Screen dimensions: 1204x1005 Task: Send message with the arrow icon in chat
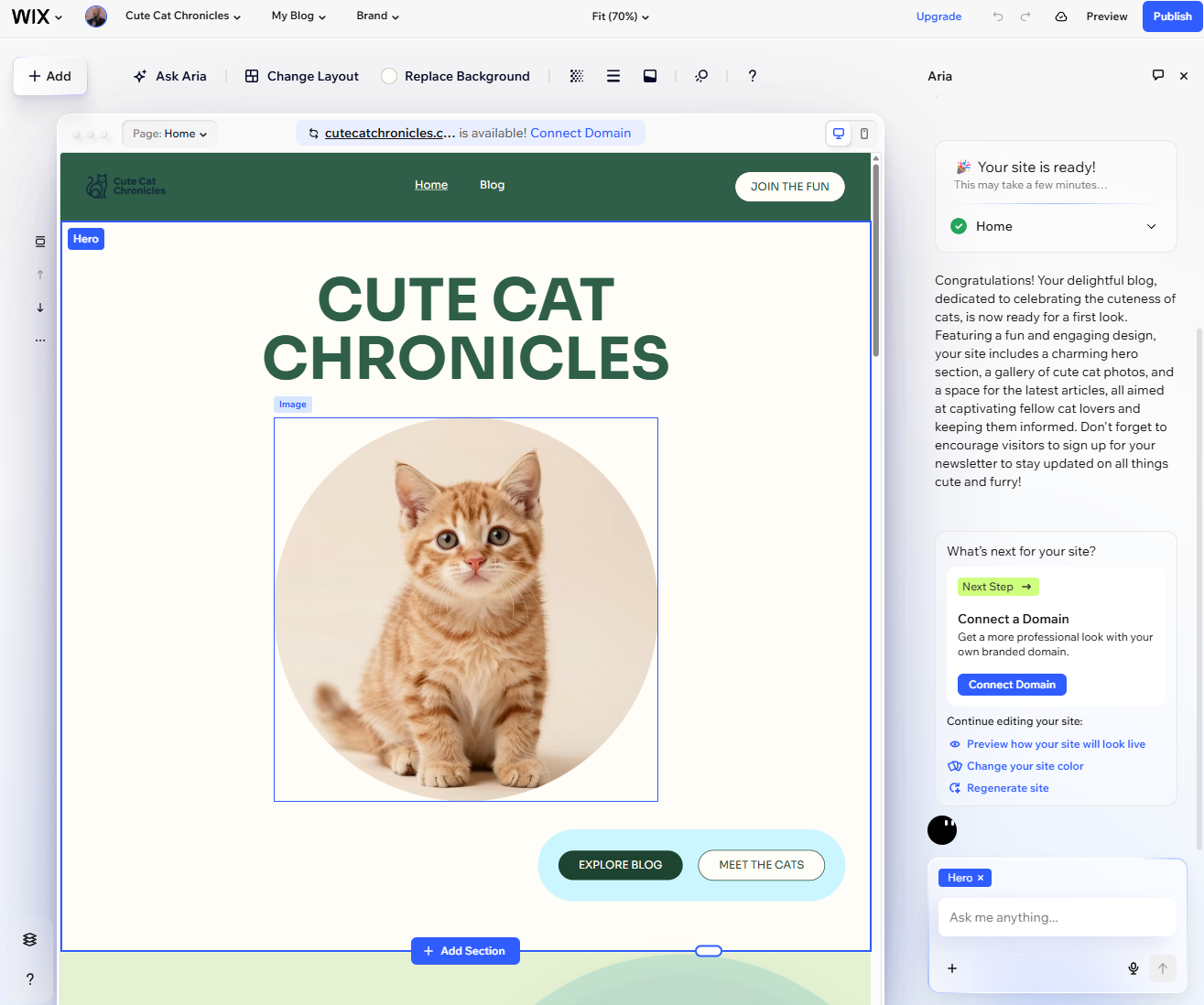point(1162,968)
